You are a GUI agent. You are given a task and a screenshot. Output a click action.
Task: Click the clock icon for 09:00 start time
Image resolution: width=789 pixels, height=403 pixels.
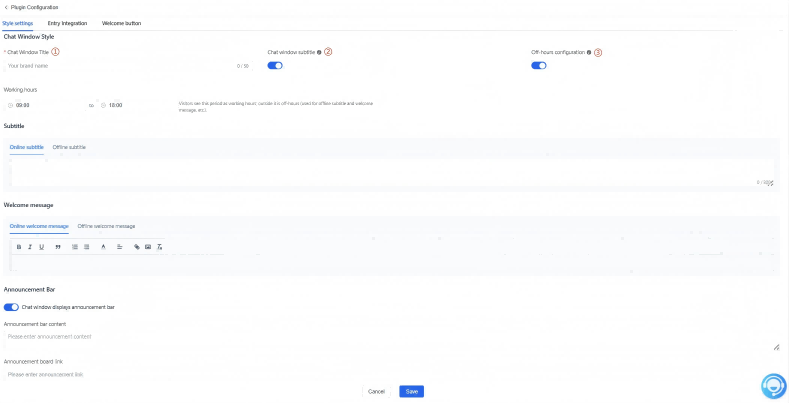click(10, 106)
